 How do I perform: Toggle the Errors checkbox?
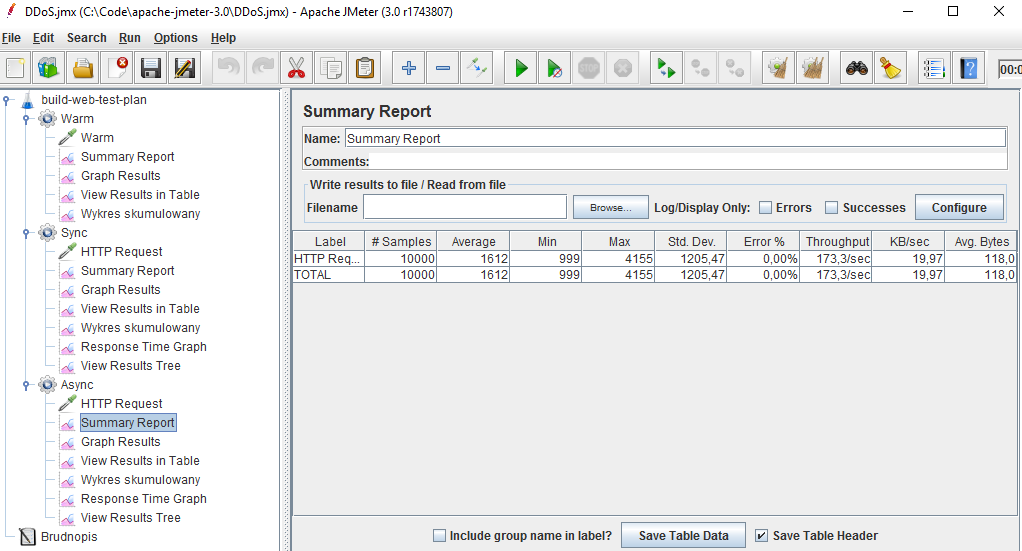click(766, 207)
